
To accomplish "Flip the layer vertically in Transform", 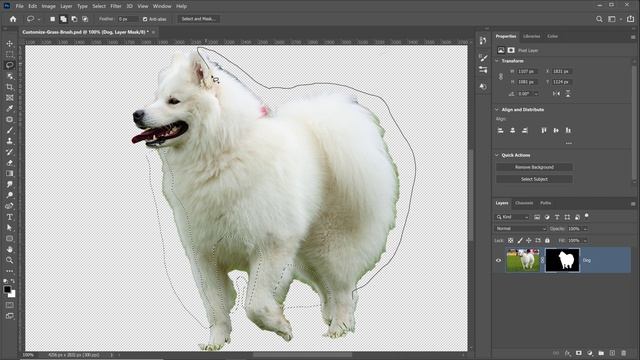I will 568,93.
